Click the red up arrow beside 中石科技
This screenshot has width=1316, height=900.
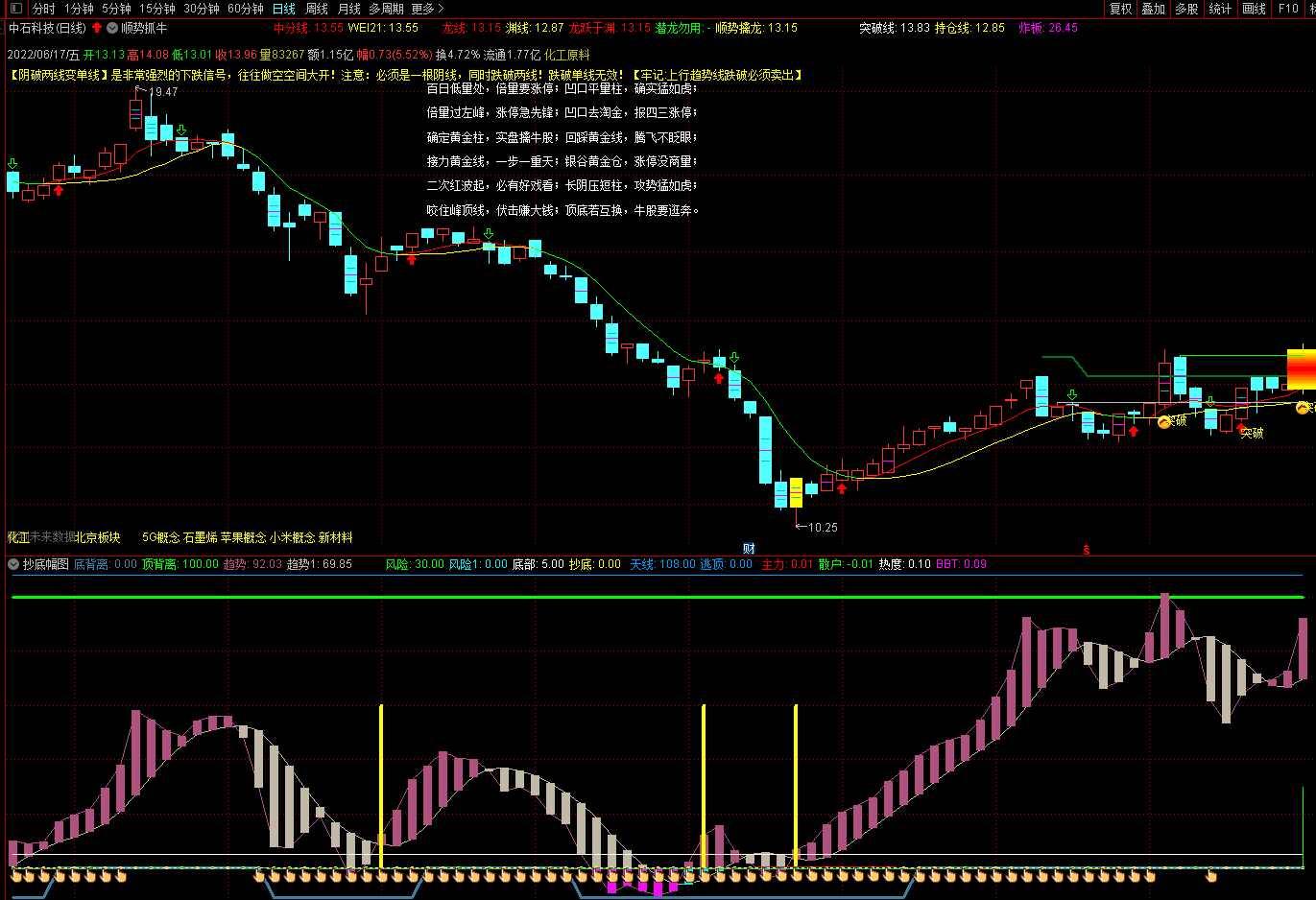coord(97,28)
